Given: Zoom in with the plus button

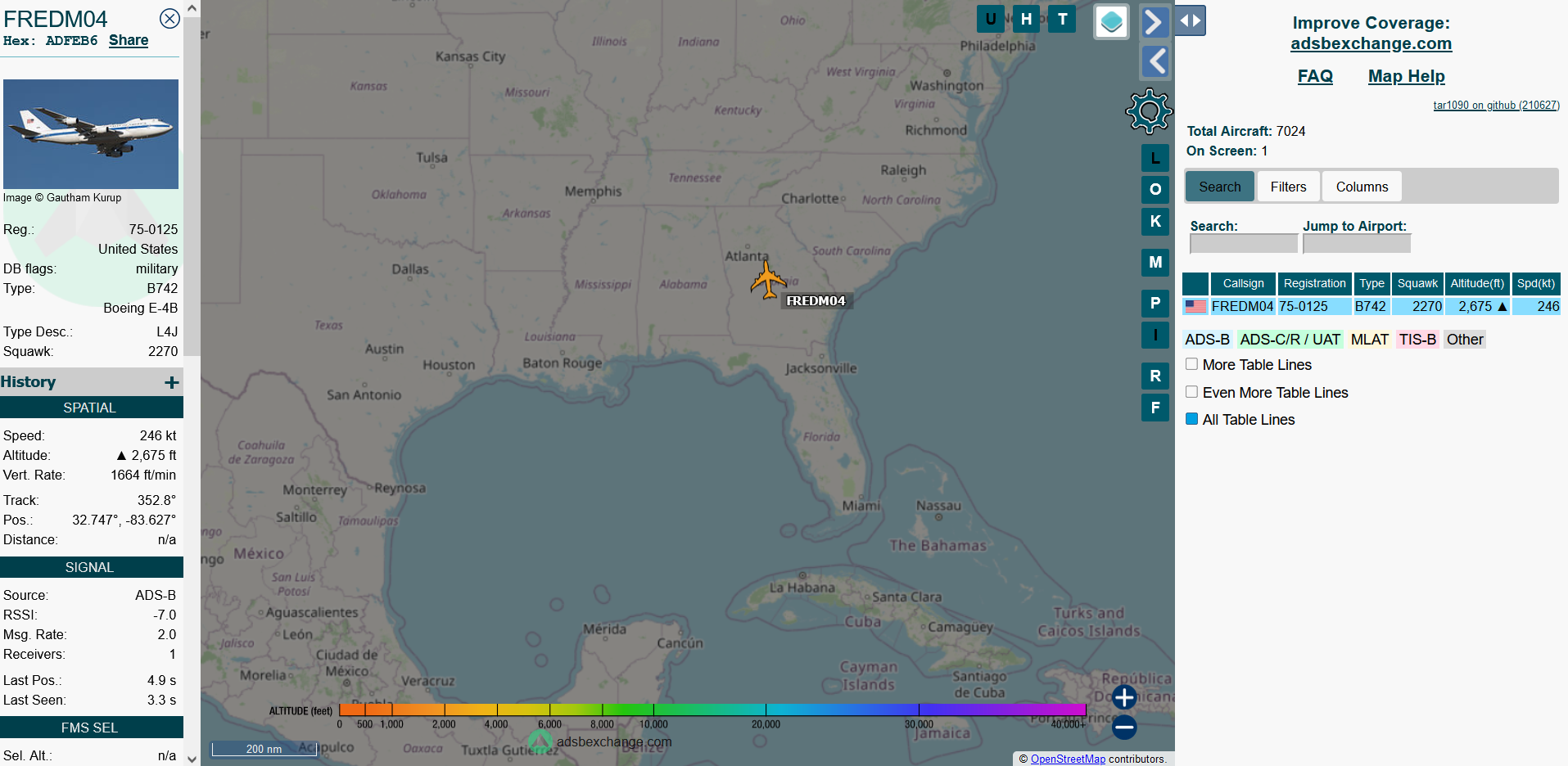Looking at the screenshot, I should [x=1124, y=697].
